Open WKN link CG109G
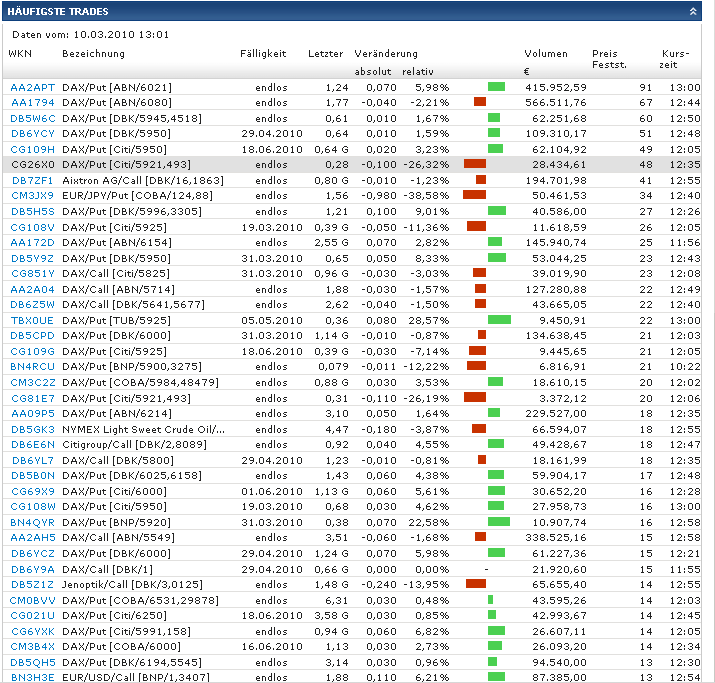Image resolution: width=715 pixels, height=683 pixels. click(32, 352)
